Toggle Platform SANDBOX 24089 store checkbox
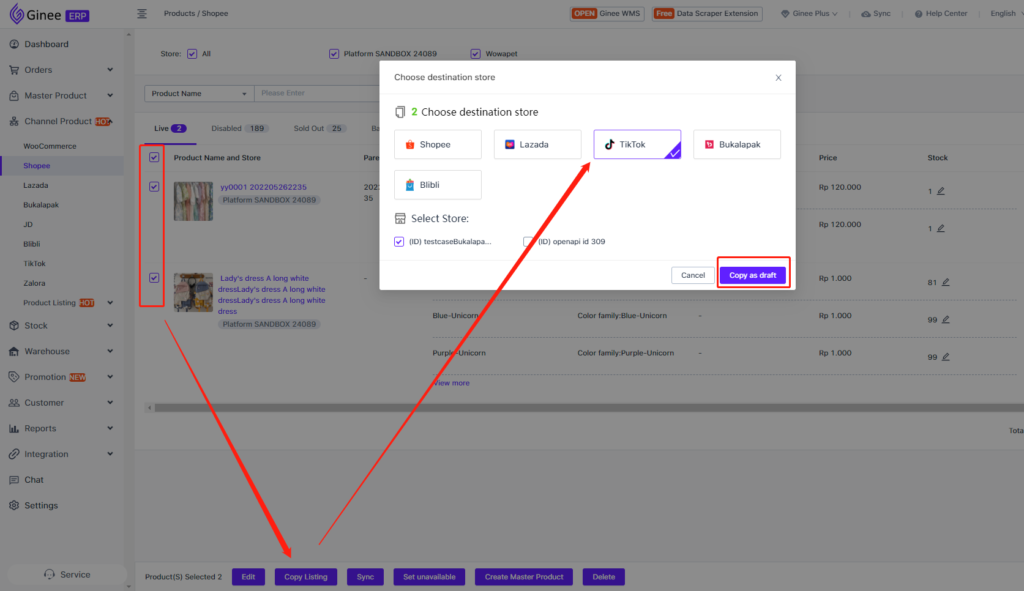This screenshot has width=1024, height=591. pos(334,54)
